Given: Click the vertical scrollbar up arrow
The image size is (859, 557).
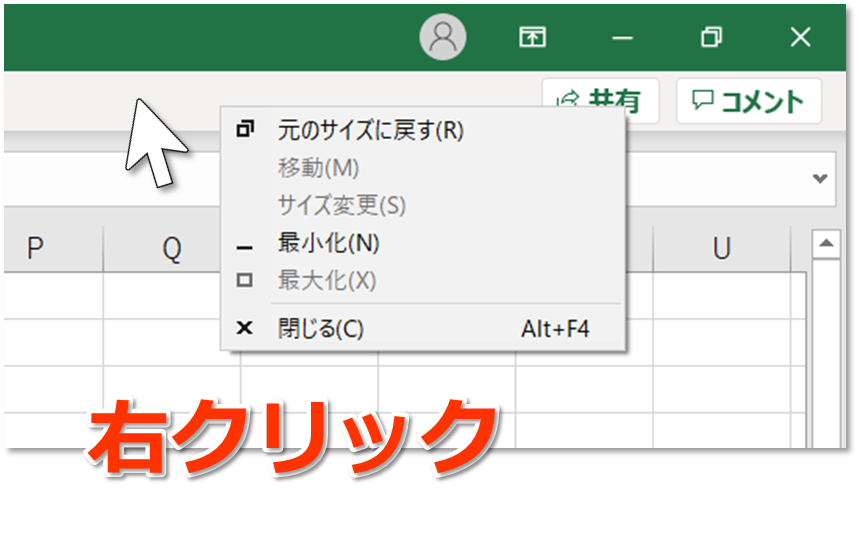Looking at the screenshot, I should [826, 244].
